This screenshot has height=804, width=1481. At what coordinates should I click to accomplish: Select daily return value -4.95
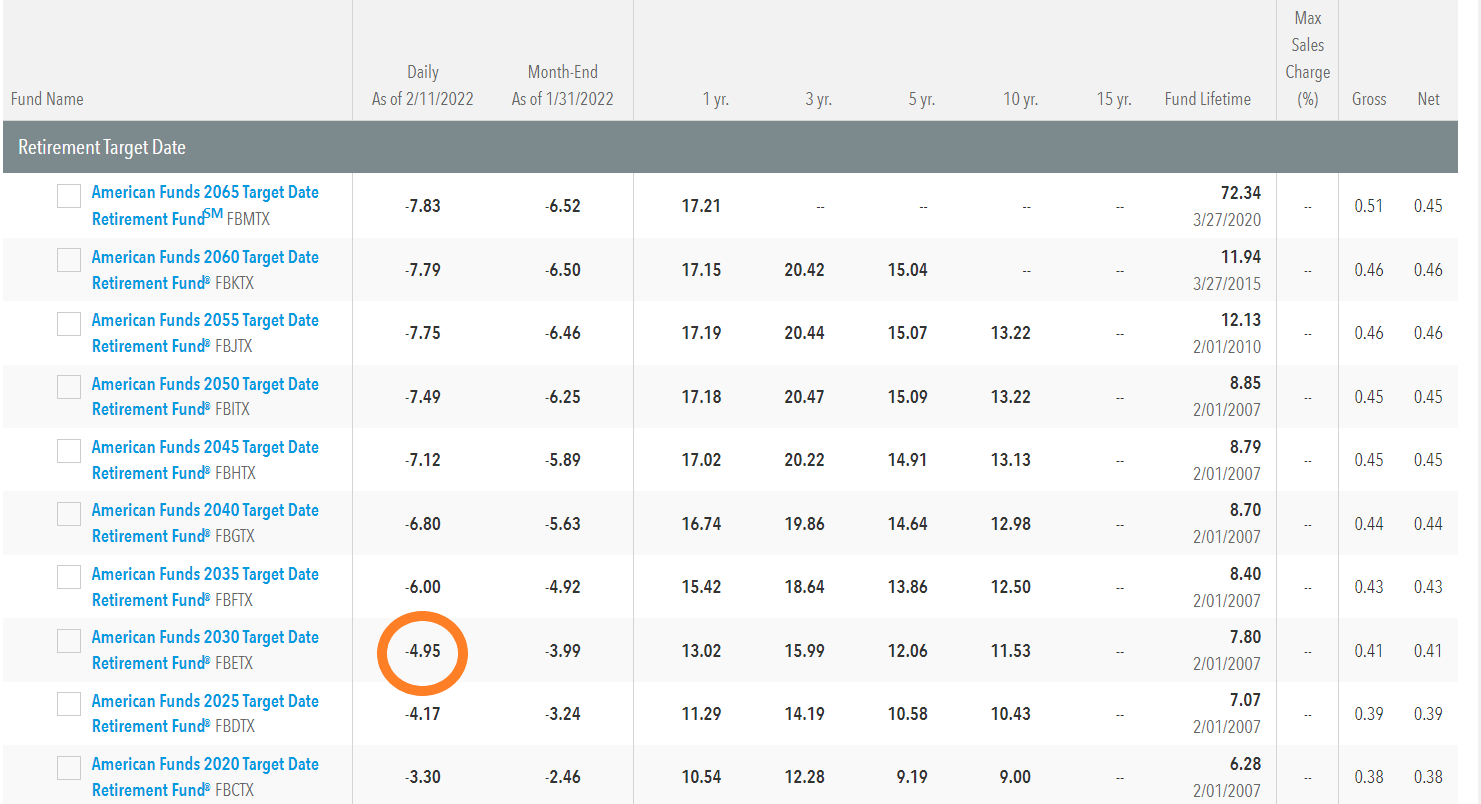[423, 651]
